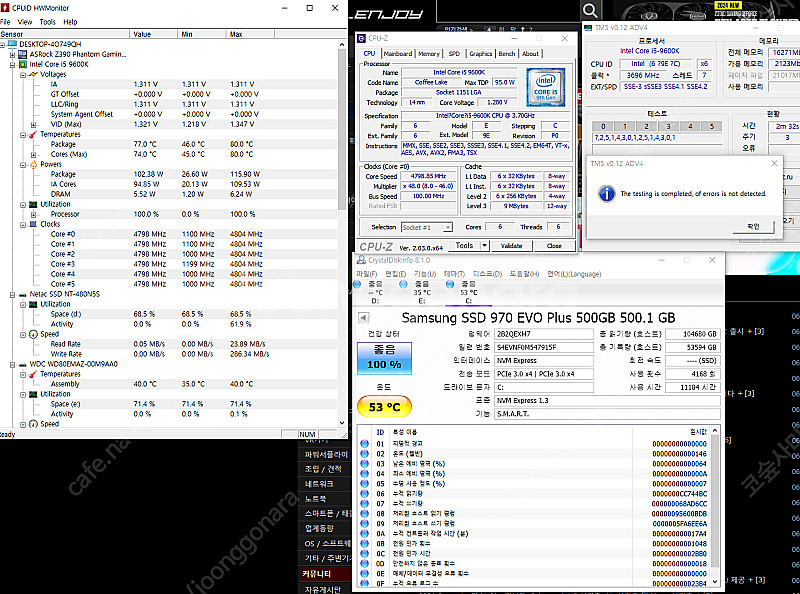Screen dimensions: 800x594
Task: Open the 편집(E) menu in CrystalDiskInfo
Action: [x=395, y=274]
